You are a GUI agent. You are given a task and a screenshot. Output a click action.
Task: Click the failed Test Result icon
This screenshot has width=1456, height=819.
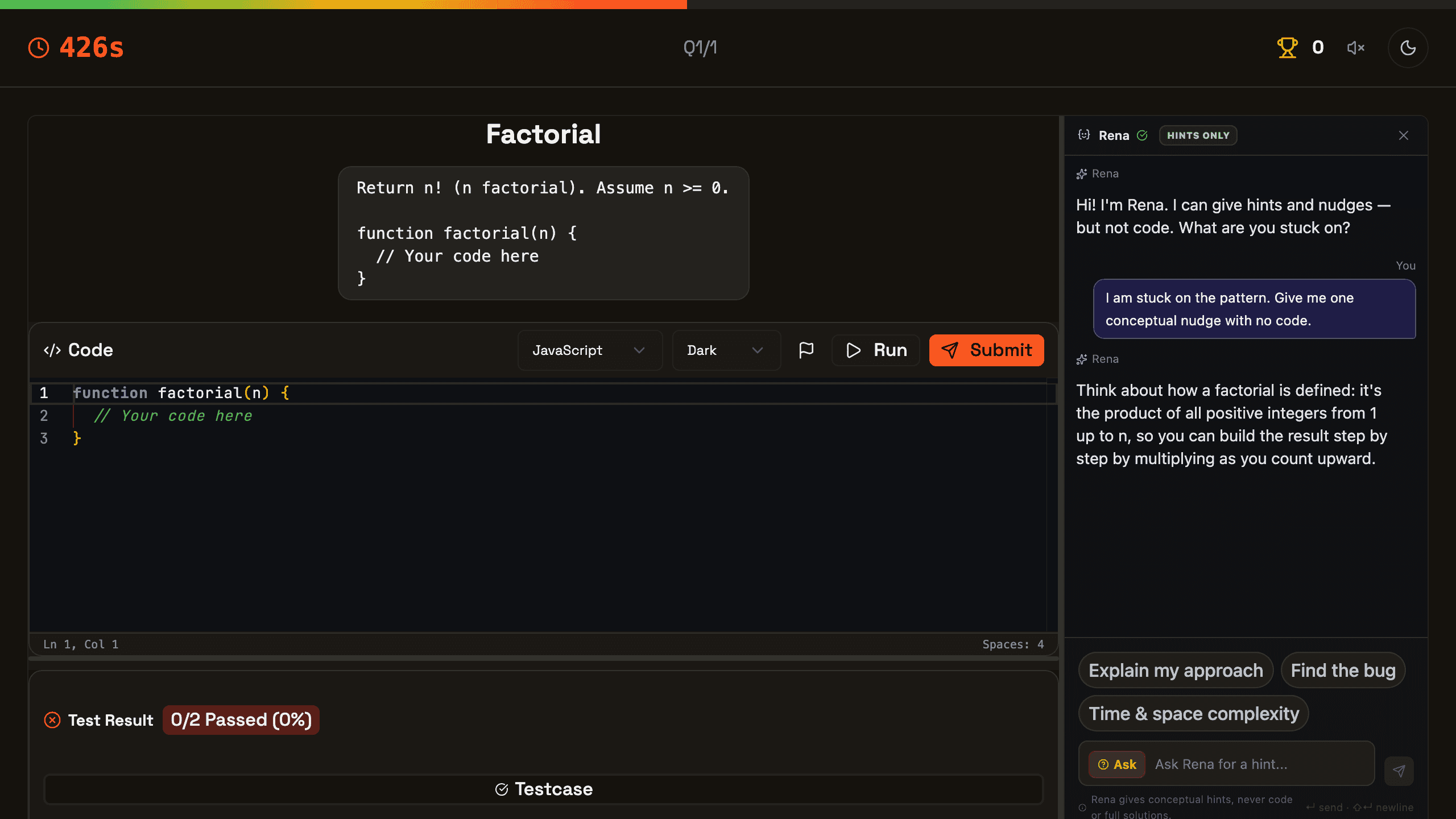pos(52,721)
